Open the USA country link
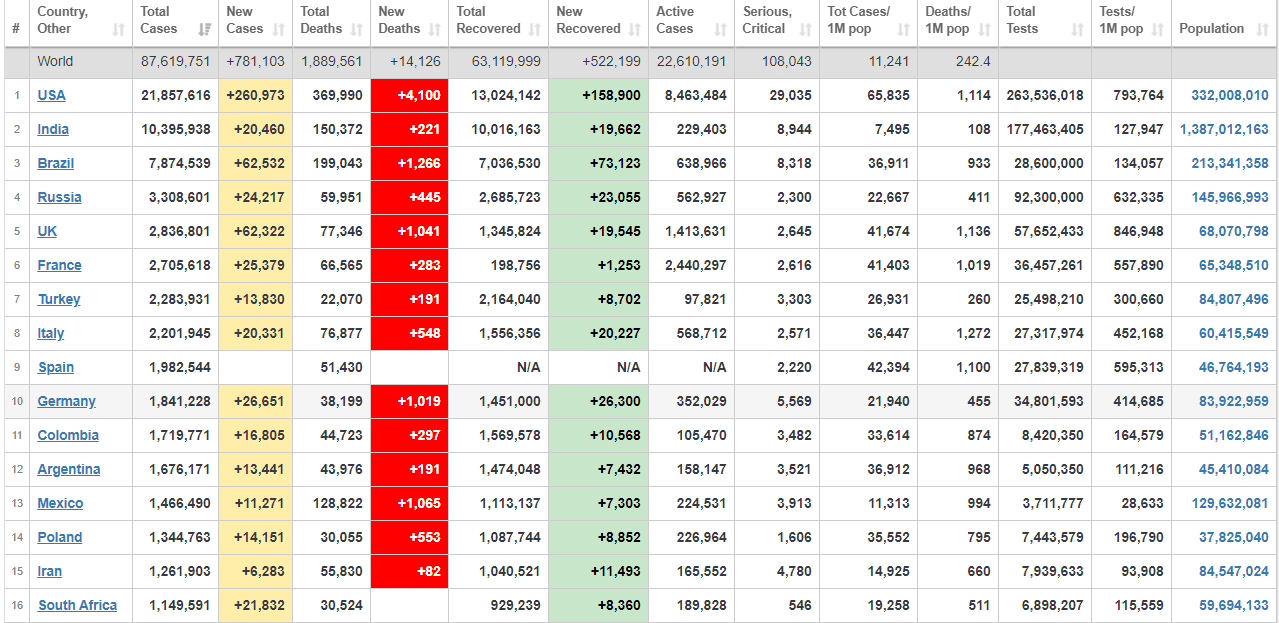Viewport: 1279px width, 623px height. click(x=52, y=96)
